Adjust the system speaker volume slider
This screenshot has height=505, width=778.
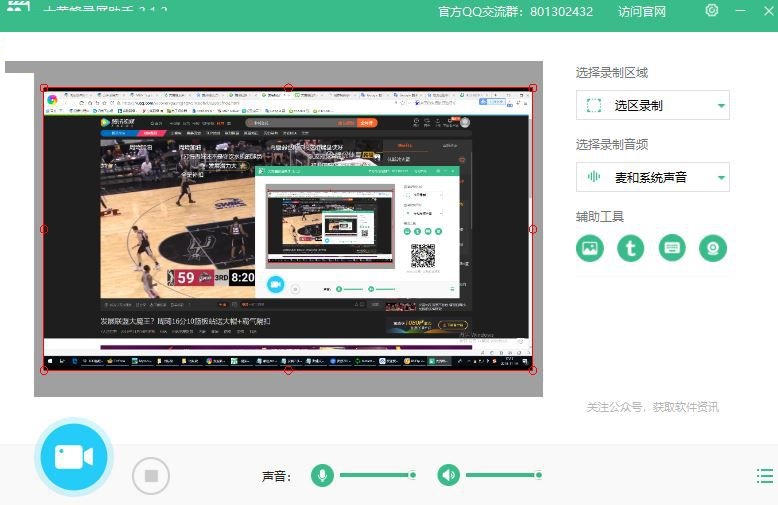click(x=503, y=475)
